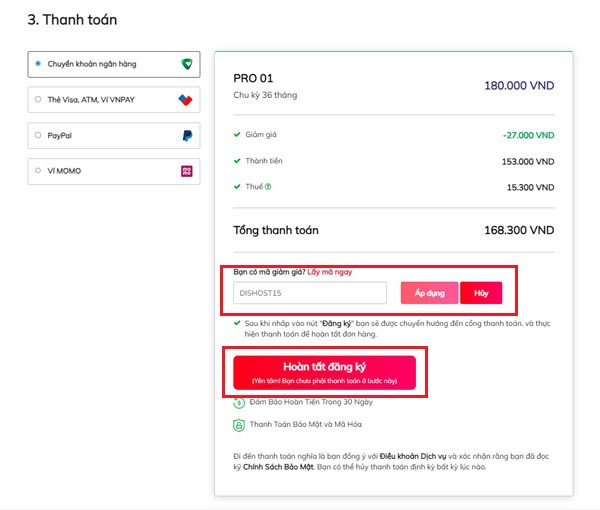The width and height of the screenshot is (600, 510).
Task: Open the Lấy mã ngay link
Action: click(x=329, y=272)
